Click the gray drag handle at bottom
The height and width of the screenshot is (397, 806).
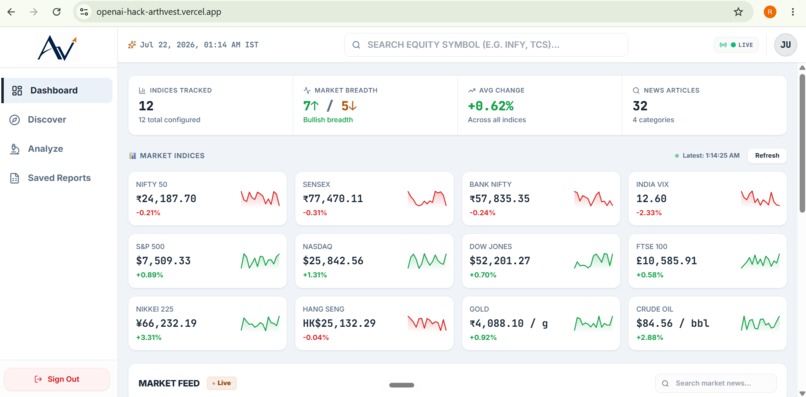point(401,385)
